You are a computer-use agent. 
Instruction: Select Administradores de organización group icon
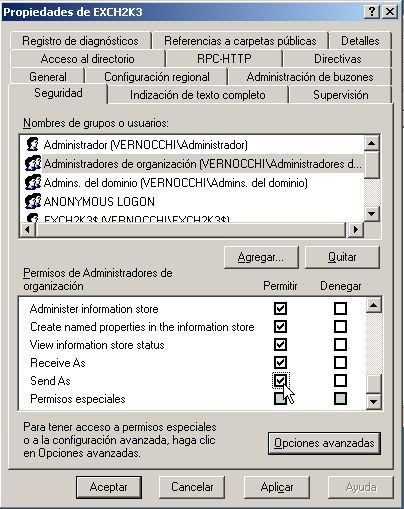point(33,164)
